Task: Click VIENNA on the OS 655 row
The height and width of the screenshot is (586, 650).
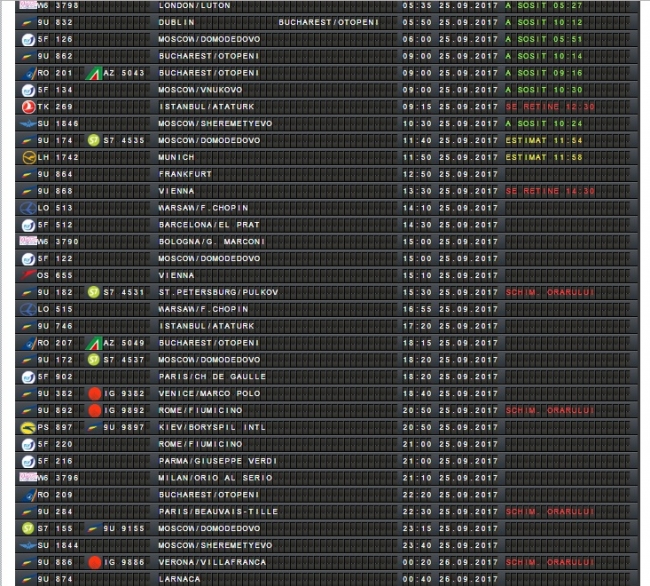Action: pyautogui.click(x=177, y=276)
